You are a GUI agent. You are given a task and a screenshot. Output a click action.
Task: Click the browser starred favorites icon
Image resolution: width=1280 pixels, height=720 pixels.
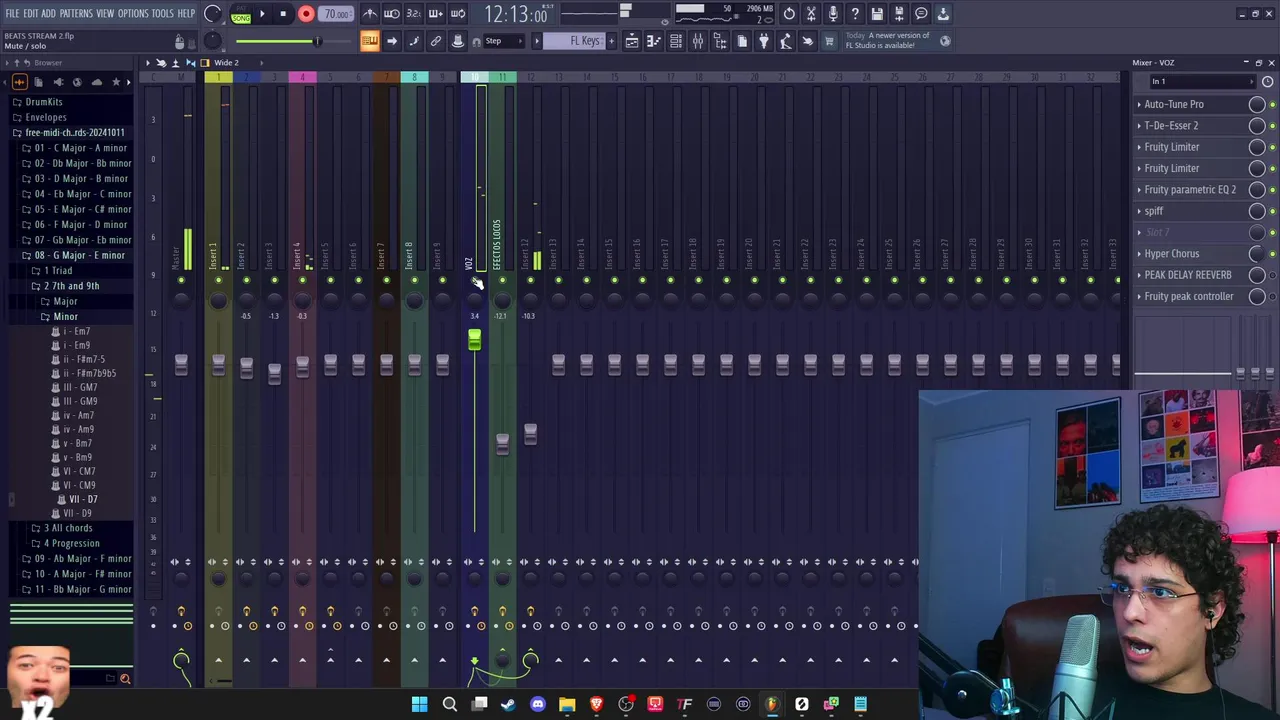tap(116, 82)
